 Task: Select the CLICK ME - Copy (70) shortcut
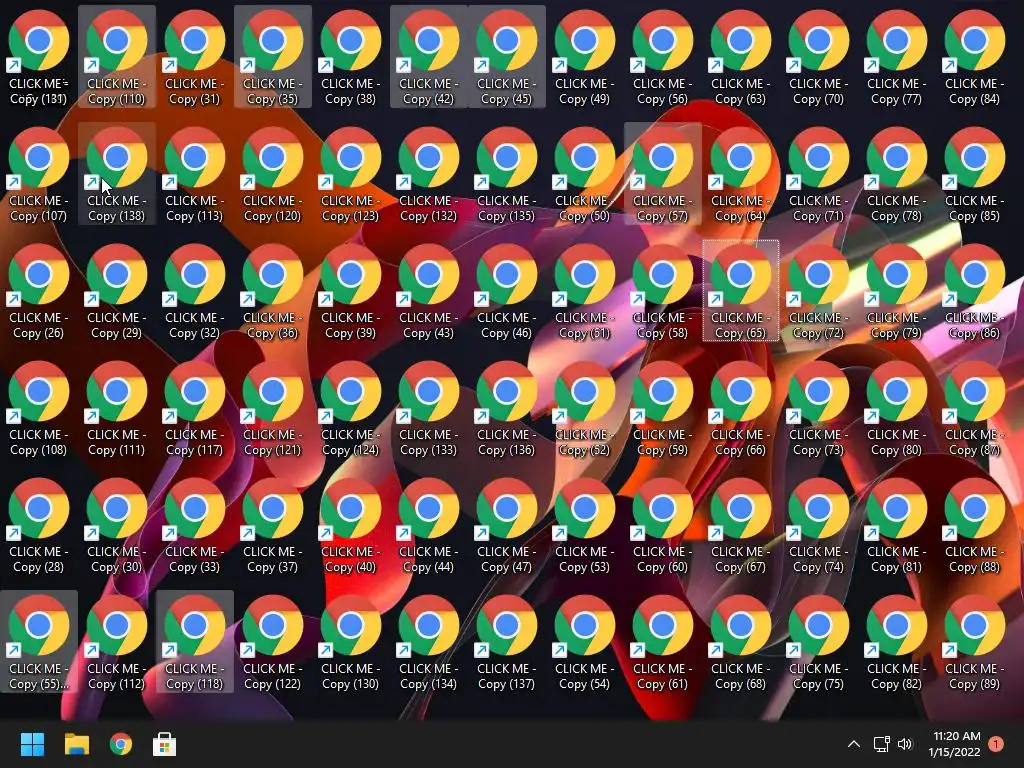click(x=818, y=57)
